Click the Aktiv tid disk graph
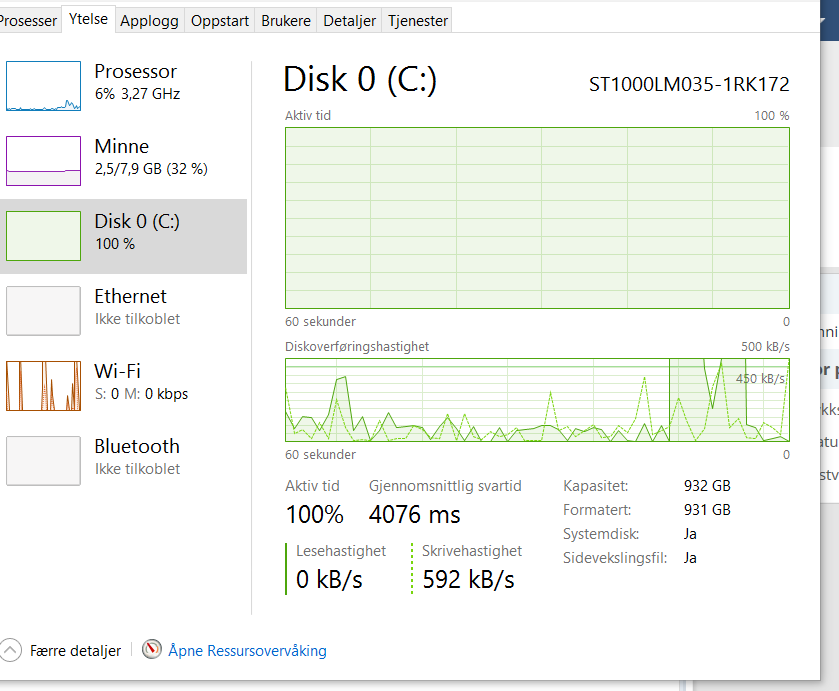Image resolution: width=839 pixels, height=691 pixels. [x=537, y=218]
